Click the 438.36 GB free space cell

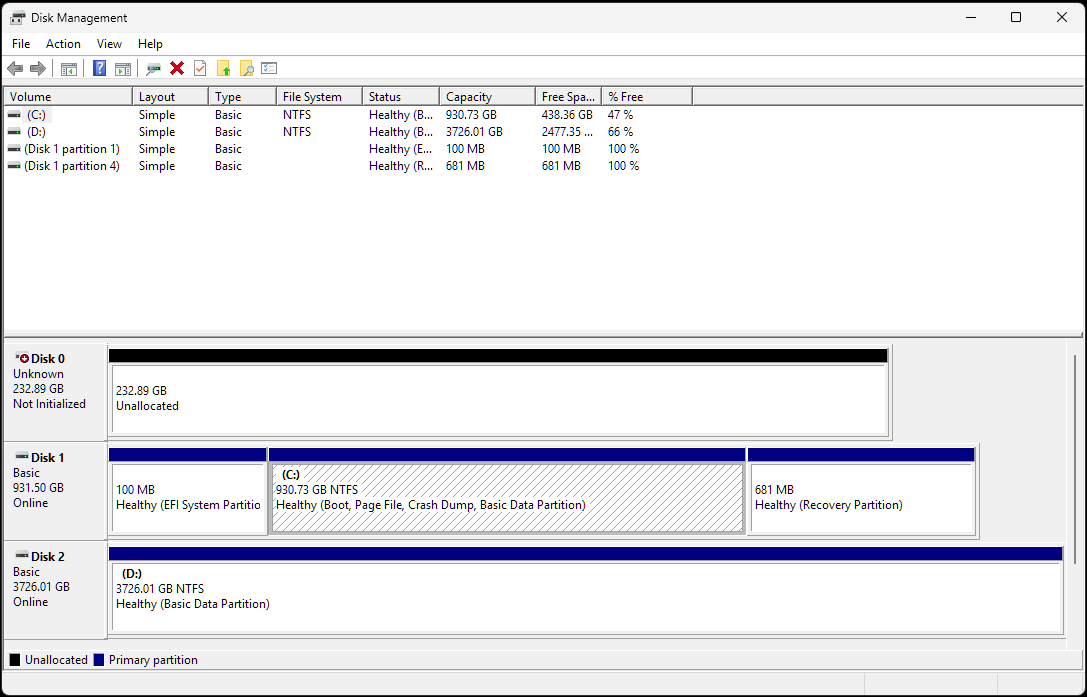coord(567,115)
